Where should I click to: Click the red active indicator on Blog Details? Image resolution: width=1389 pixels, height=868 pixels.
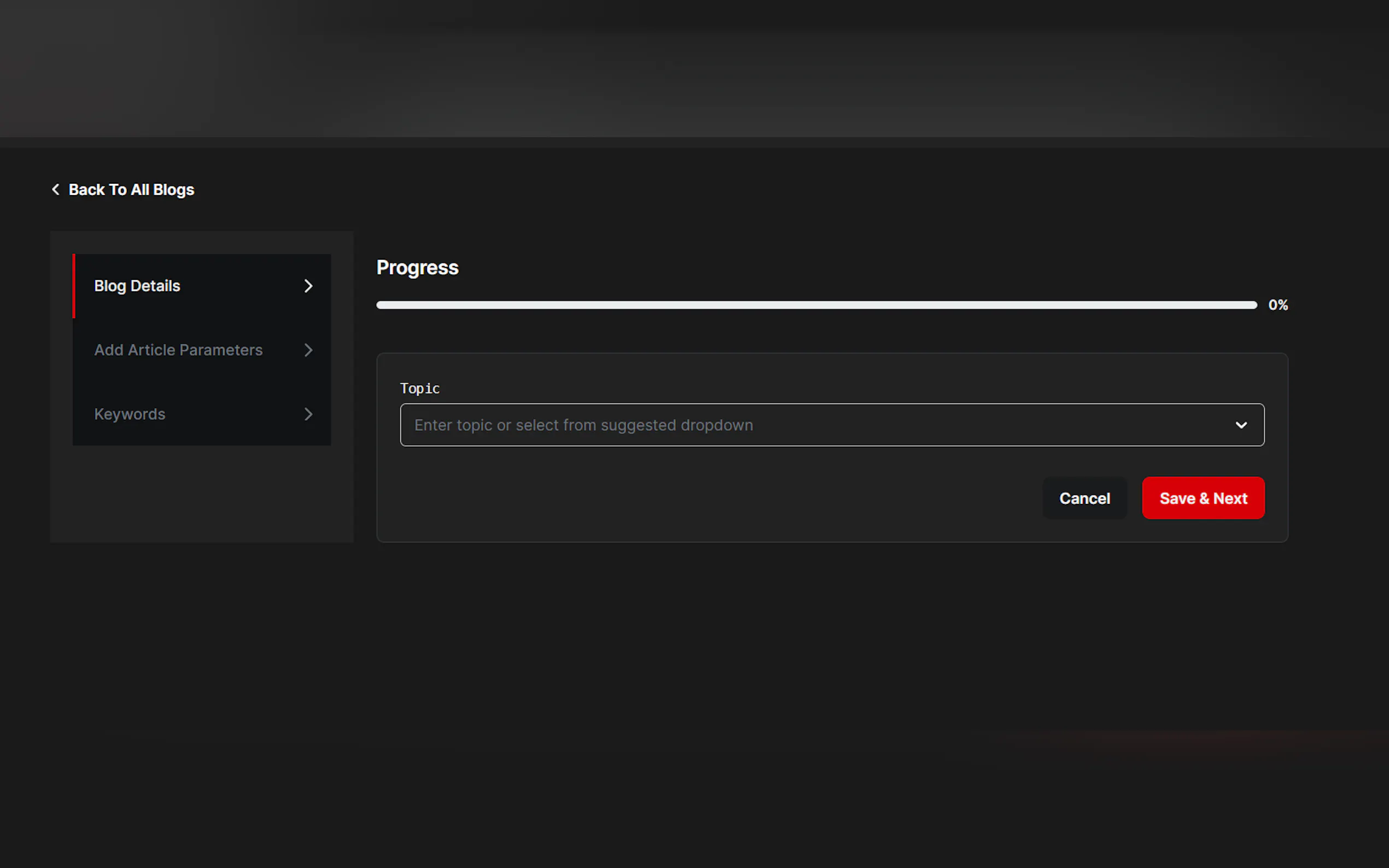74,286
